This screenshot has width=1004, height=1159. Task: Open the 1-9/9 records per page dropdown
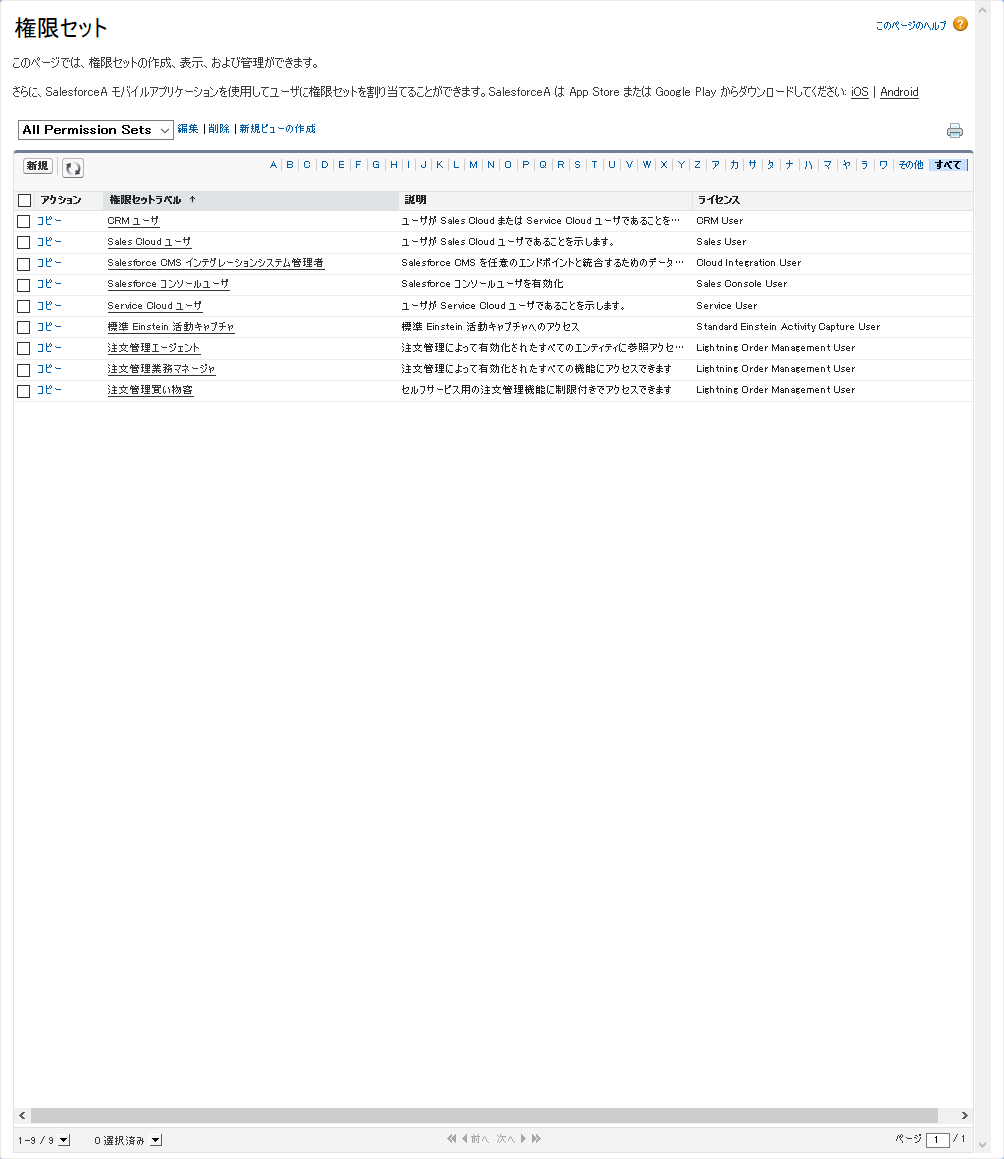64,1138
